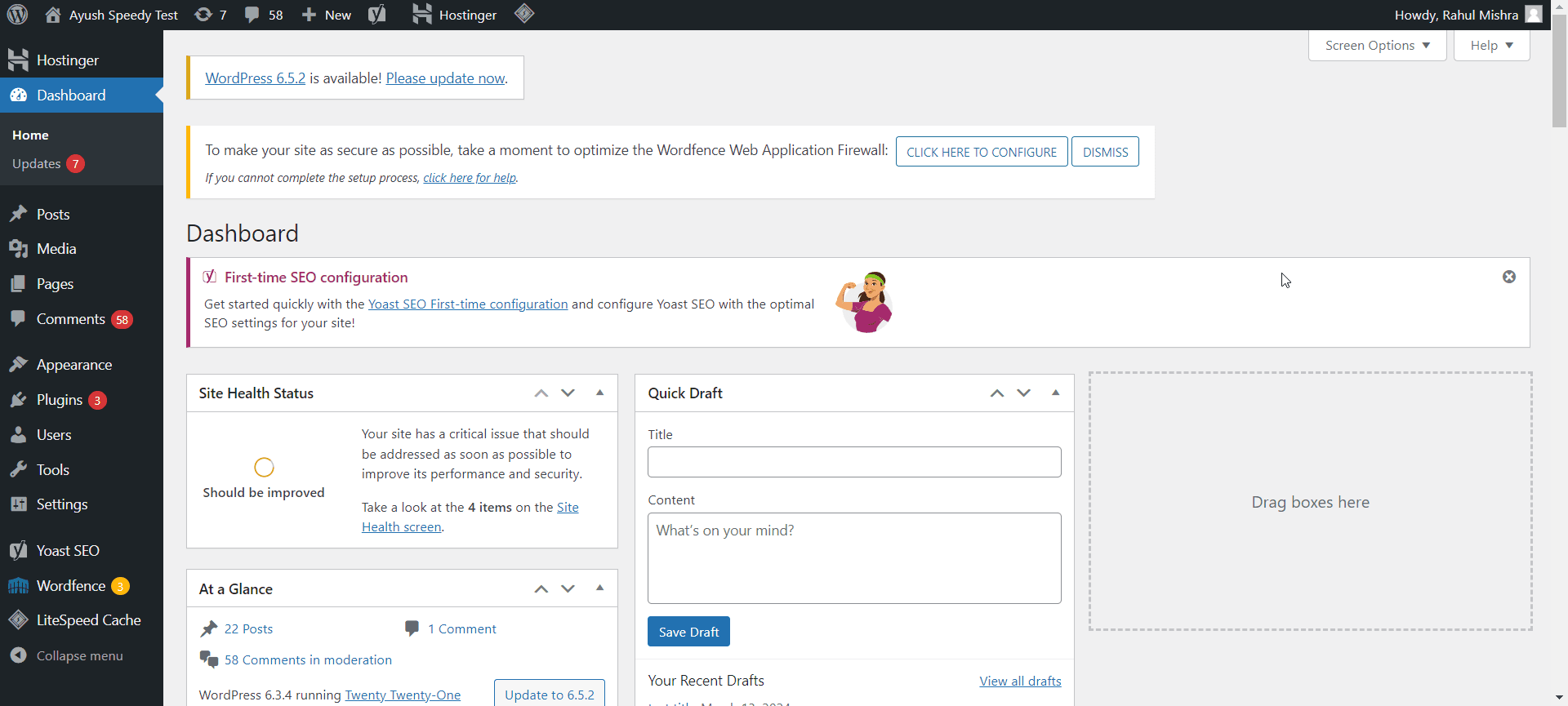Move Quick Draft box down
Viewport: 1568px width, 706px height.
click(x=1023, y=393)
